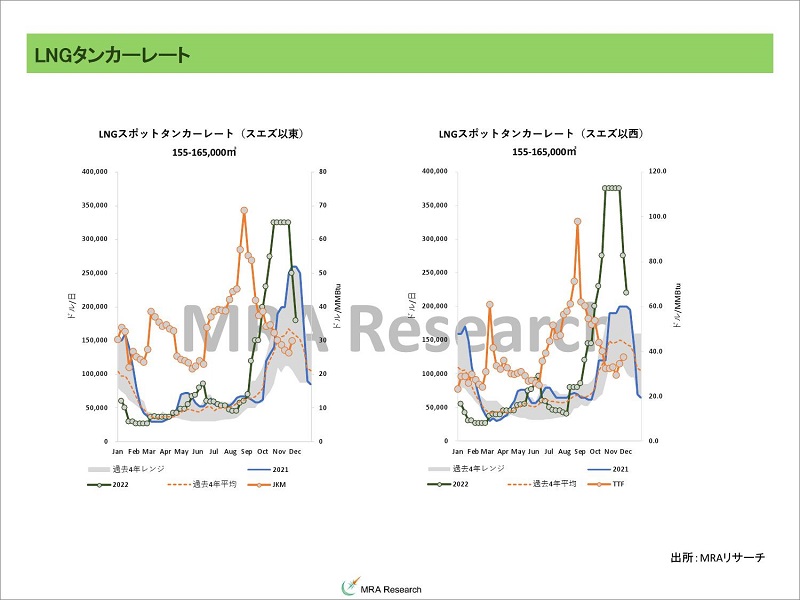
Task: Click the MRA Research footer text
Action: pos(391,589)
